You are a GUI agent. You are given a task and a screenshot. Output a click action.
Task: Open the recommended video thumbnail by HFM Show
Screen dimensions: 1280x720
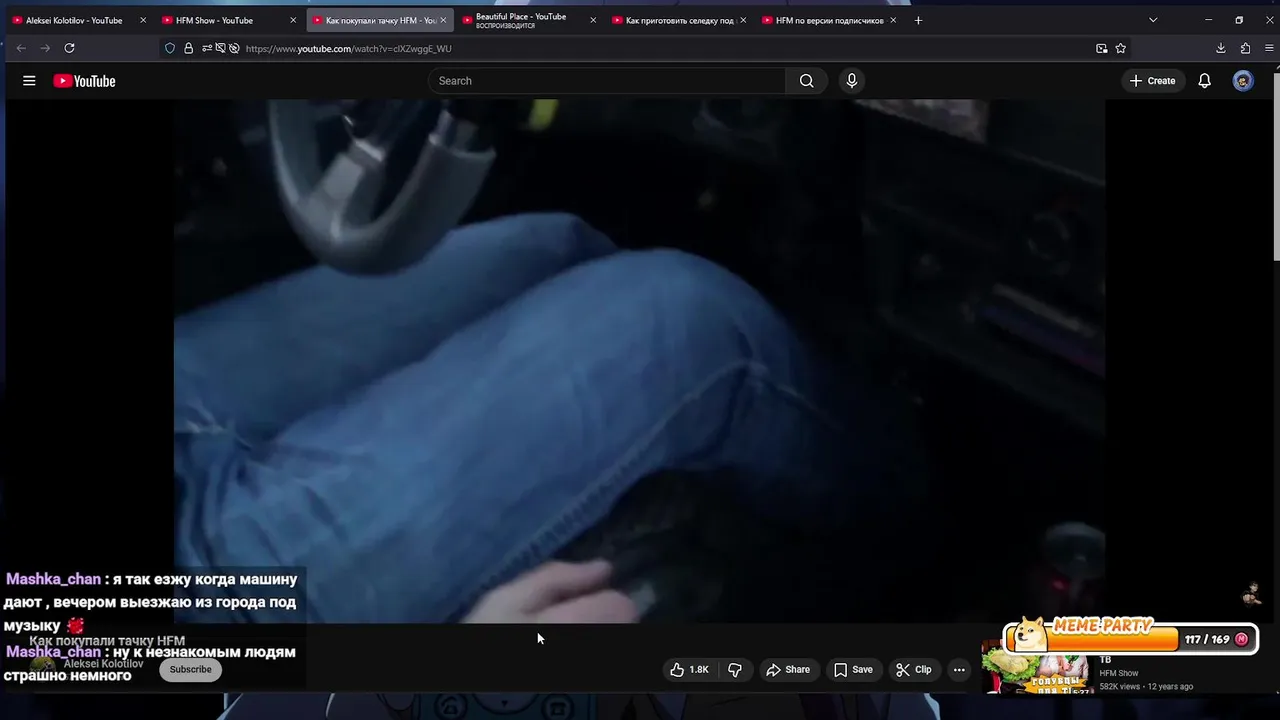coord(1036,670)
